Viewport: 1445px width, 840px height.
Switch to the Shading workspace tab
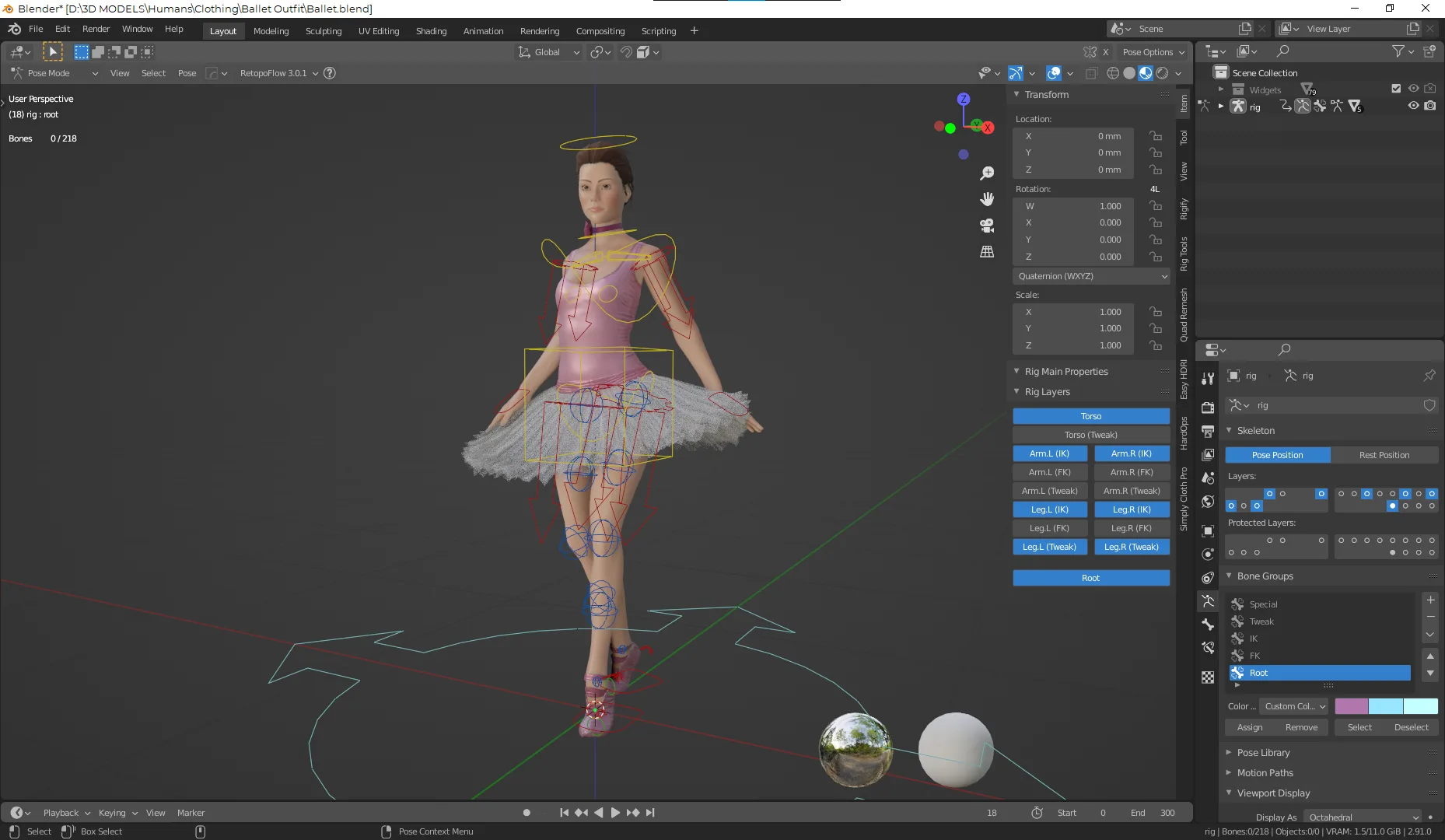pyautogui.click(x=431, y=31)
